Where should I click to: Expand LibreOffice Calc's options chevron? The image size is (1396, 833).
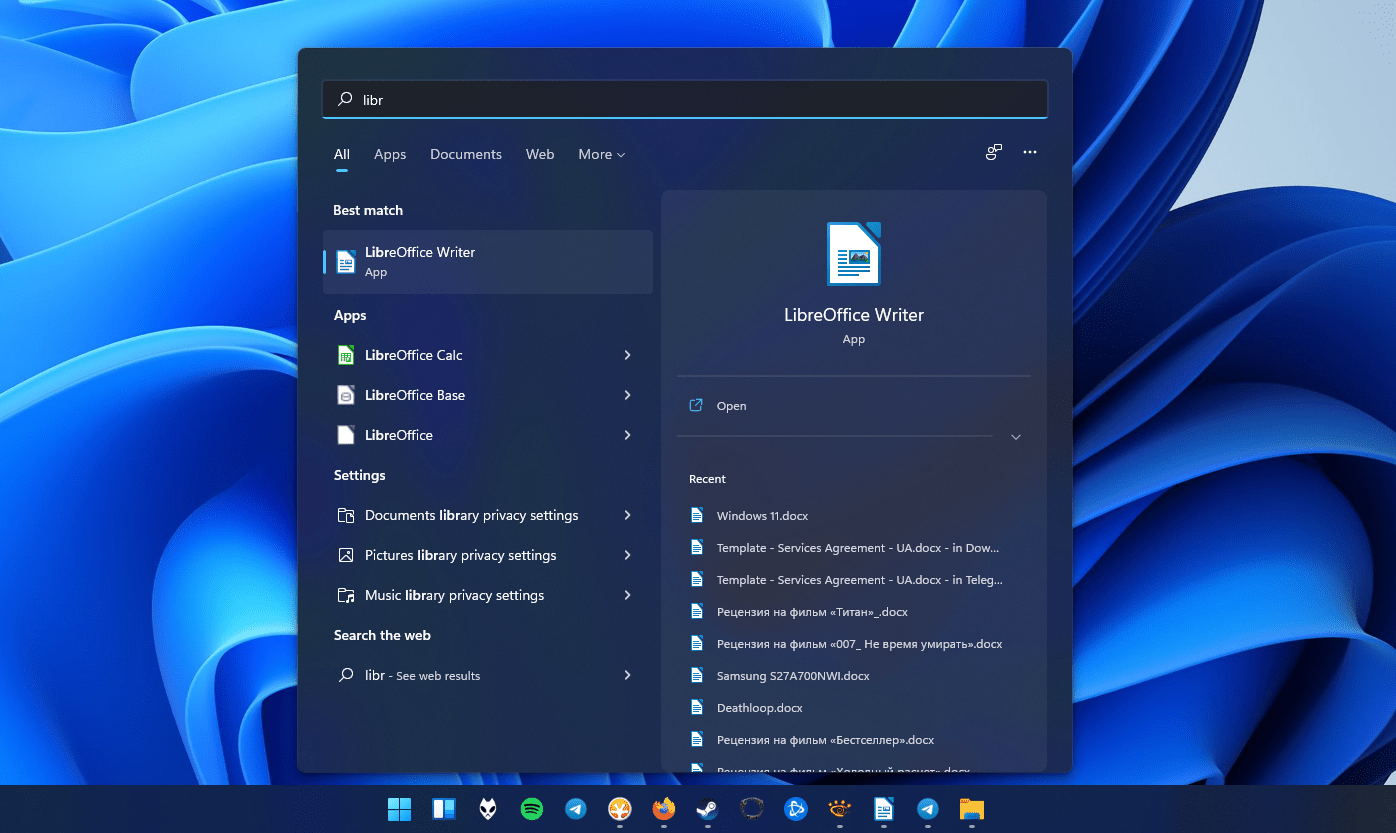point(627,355)
